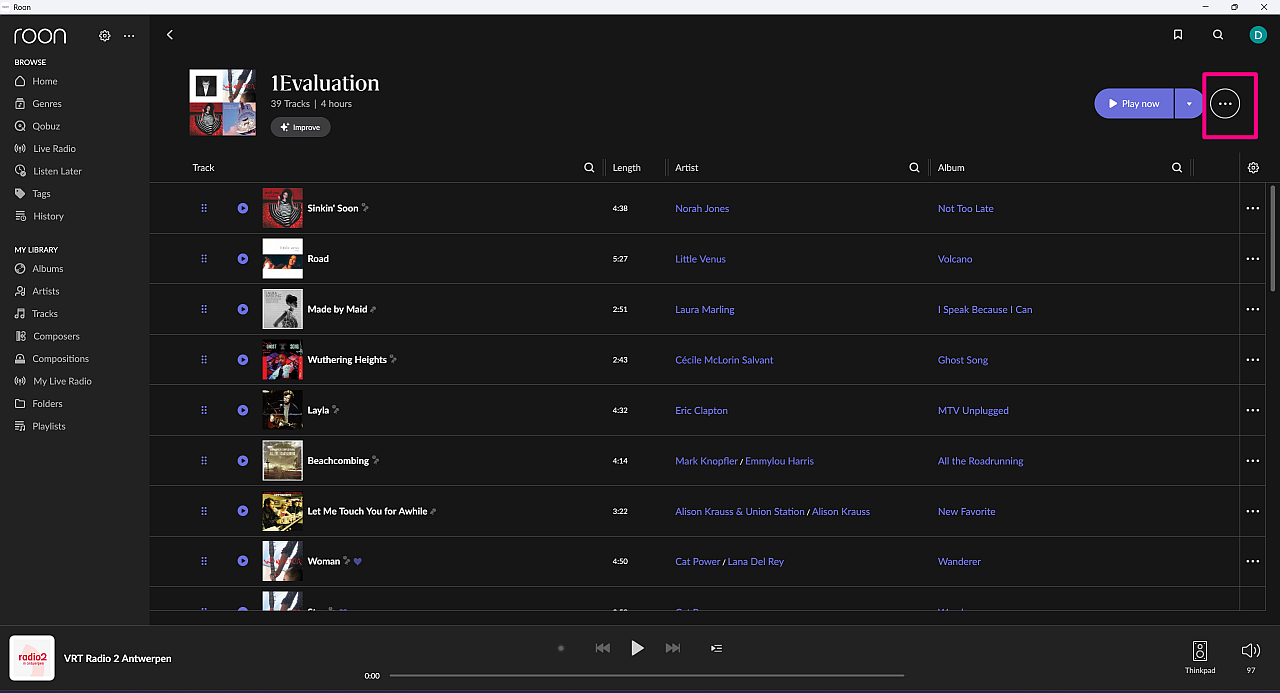
Task: Play the Sinkin' Soon track row
Action: 242,208
